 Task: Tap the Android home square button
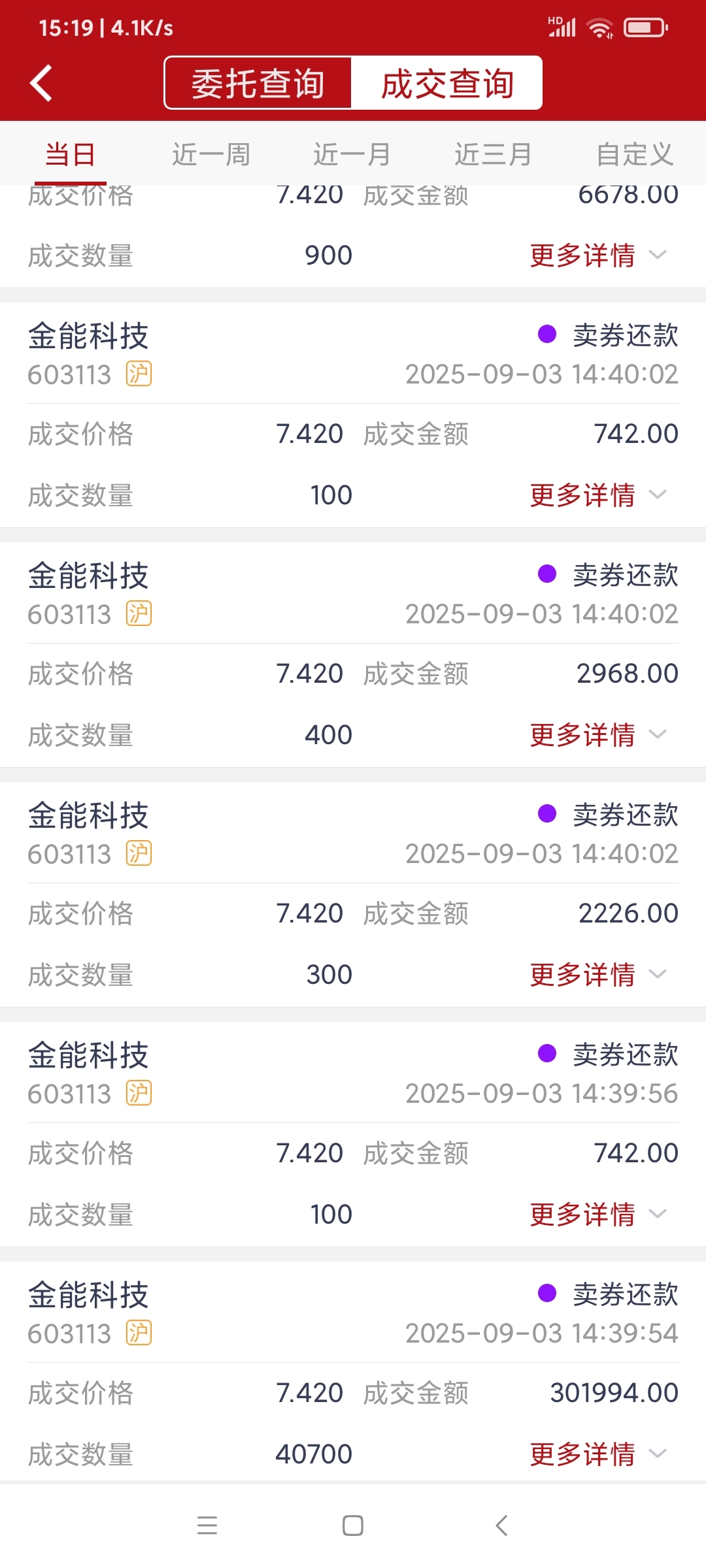click(x=353, y=1525)
